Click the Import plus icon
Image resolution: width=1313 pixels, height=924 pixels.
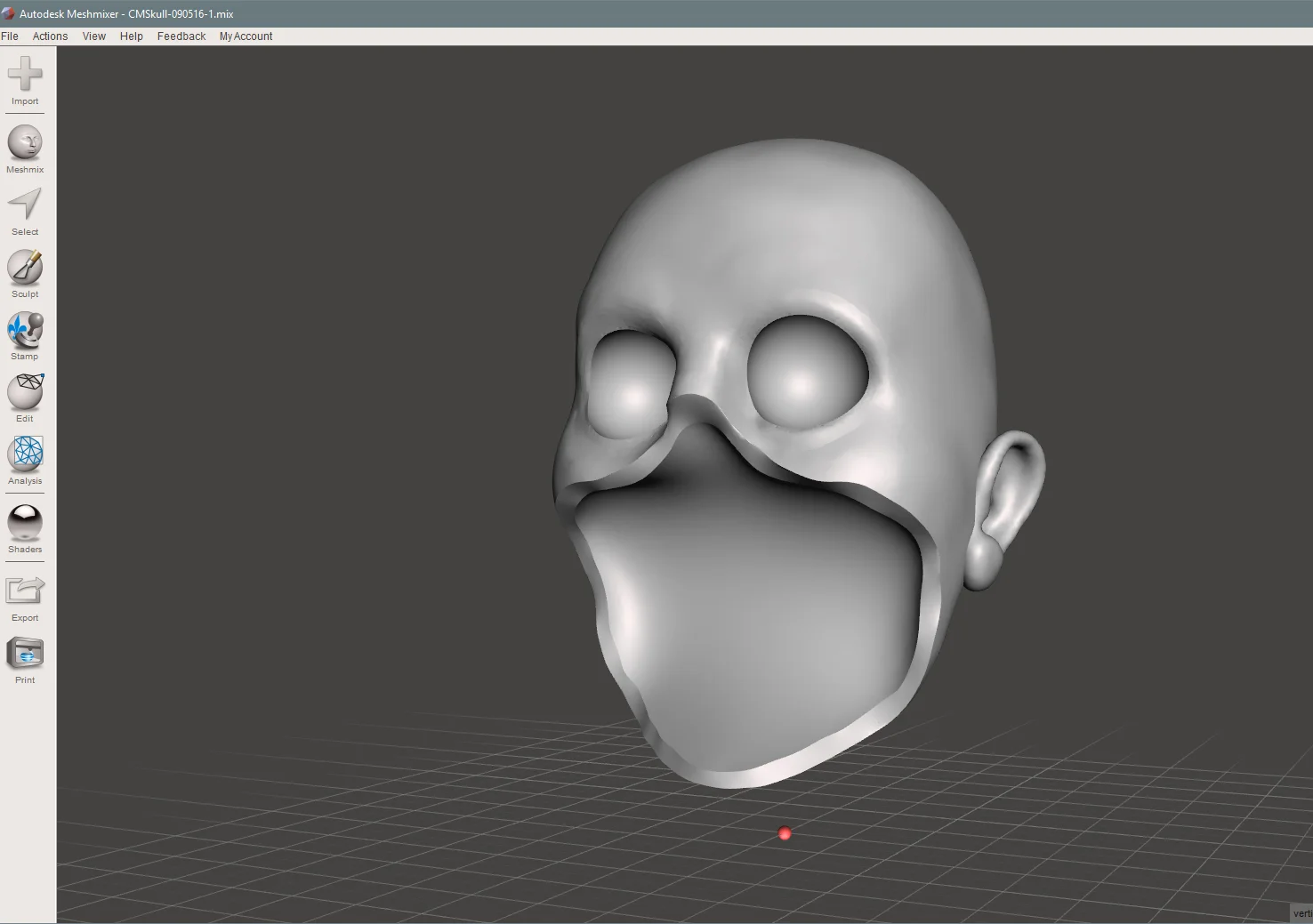point(25,74)
